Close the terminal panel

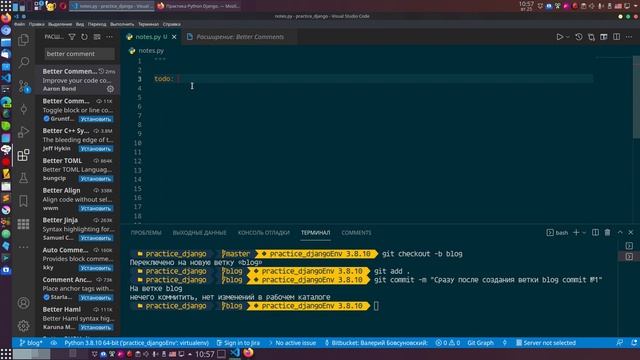(x=631, y=232)
